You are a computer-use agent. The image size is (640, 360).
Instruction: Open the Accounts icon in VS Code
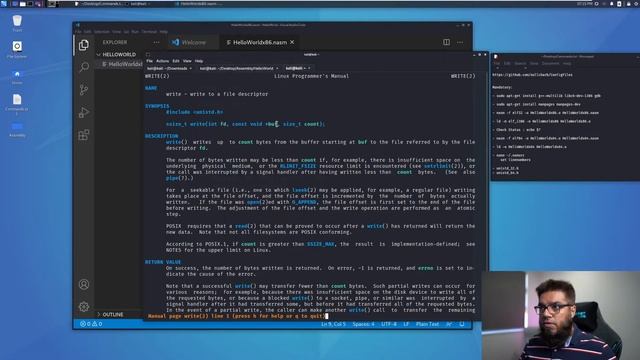click(84, 284)
